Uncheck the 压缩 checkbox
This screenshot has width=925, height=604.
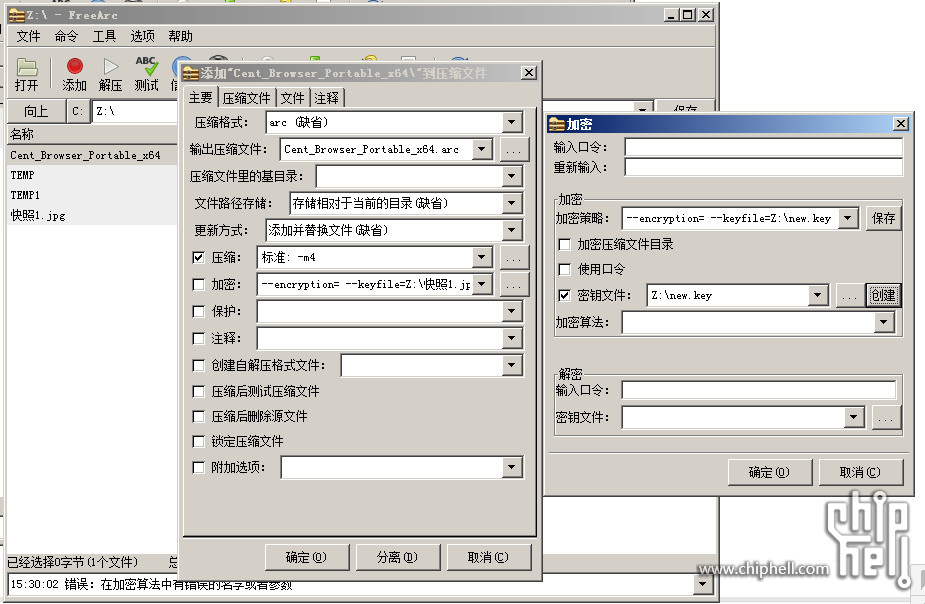(198, 257)
